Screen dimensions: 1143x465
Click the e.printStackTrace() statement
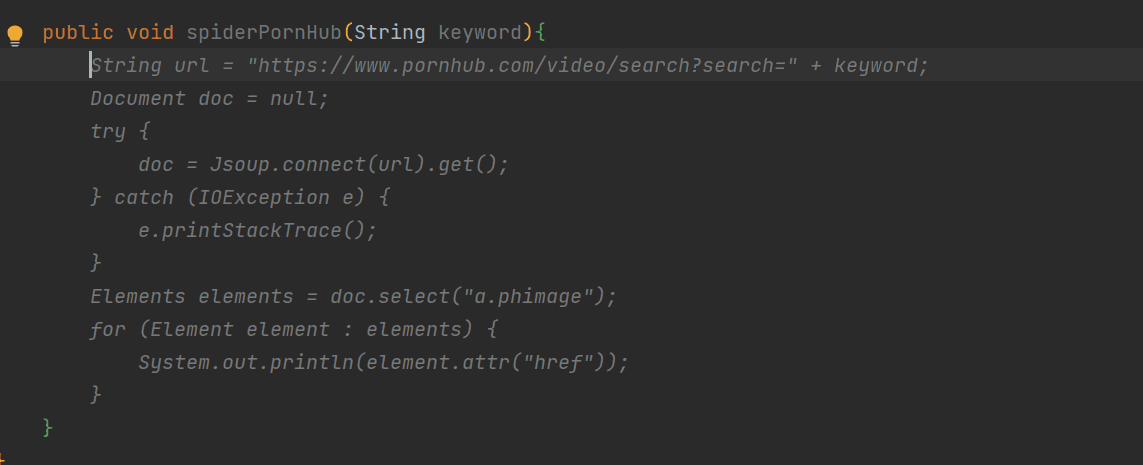258,230
